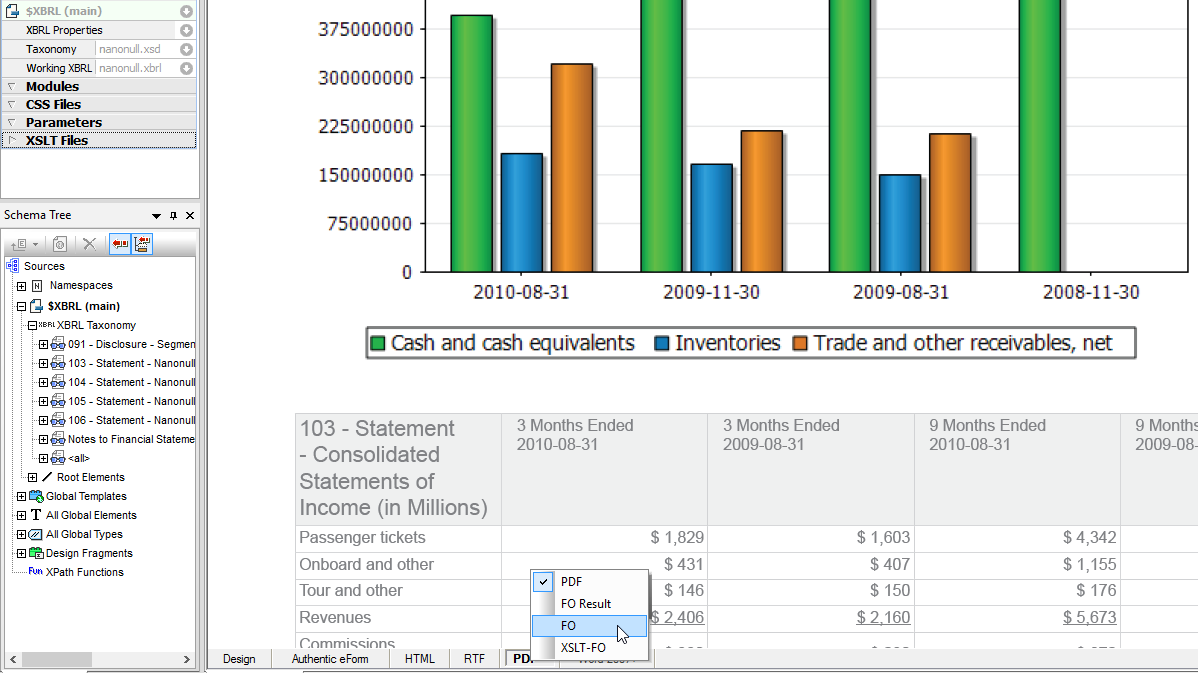Click the Namespaces icon in the tree

[37, 286]
